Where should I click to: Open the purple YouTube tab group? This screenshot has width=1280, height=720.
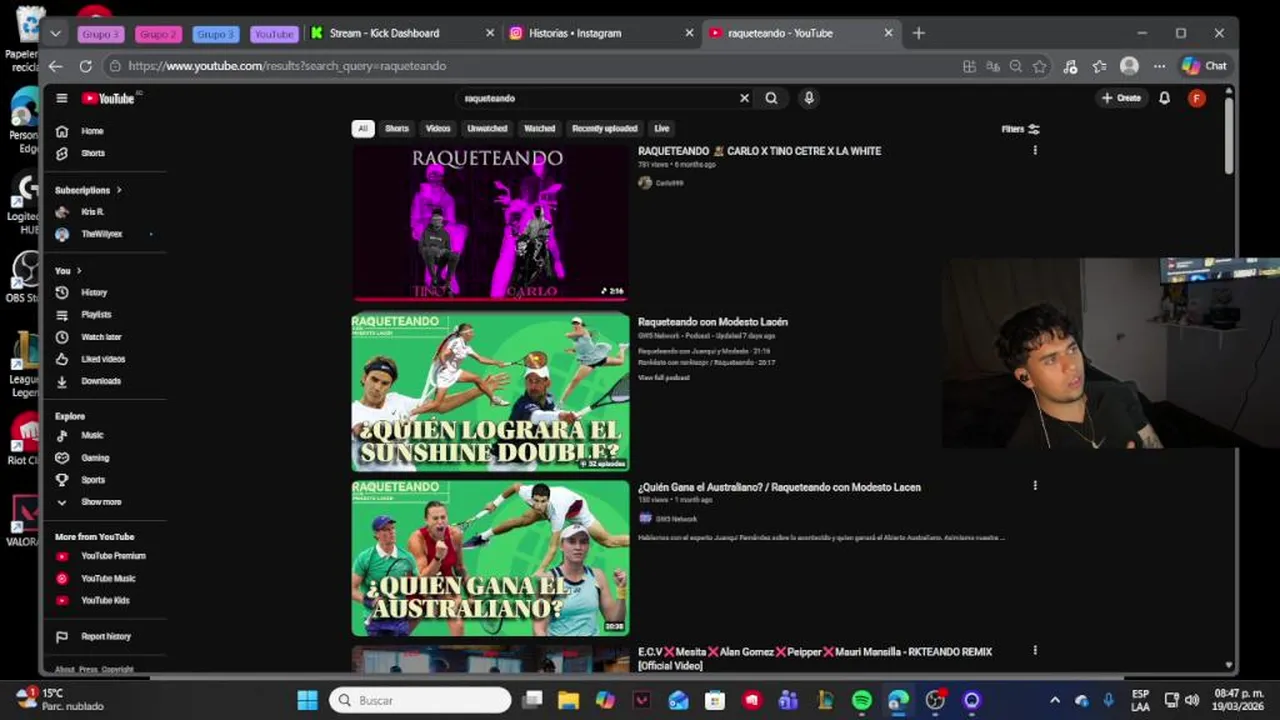coord(274,34)
